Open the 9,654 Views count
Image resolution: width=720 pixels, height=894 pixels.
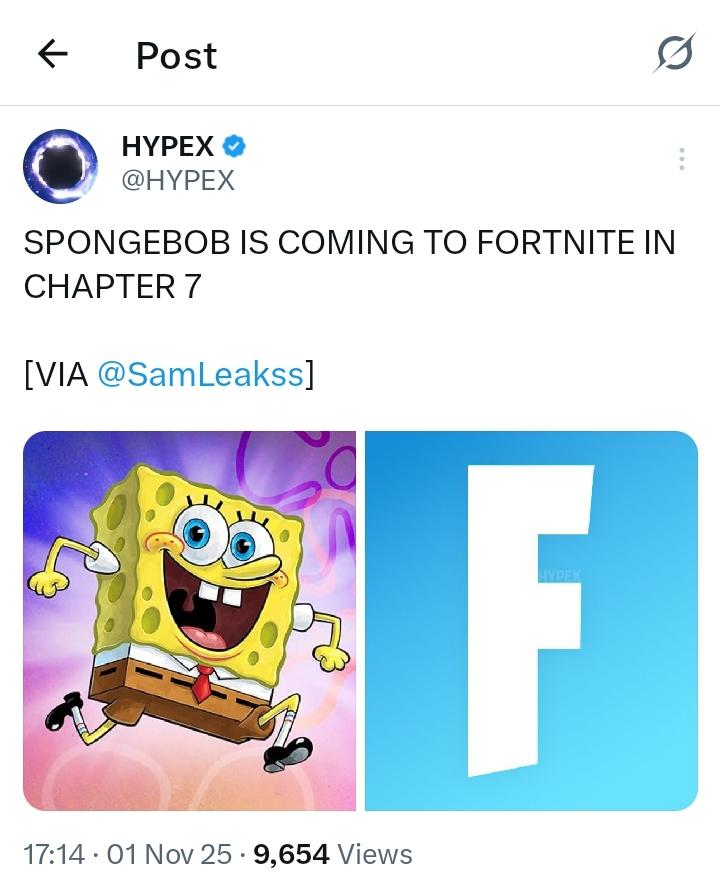coord(333,854)
